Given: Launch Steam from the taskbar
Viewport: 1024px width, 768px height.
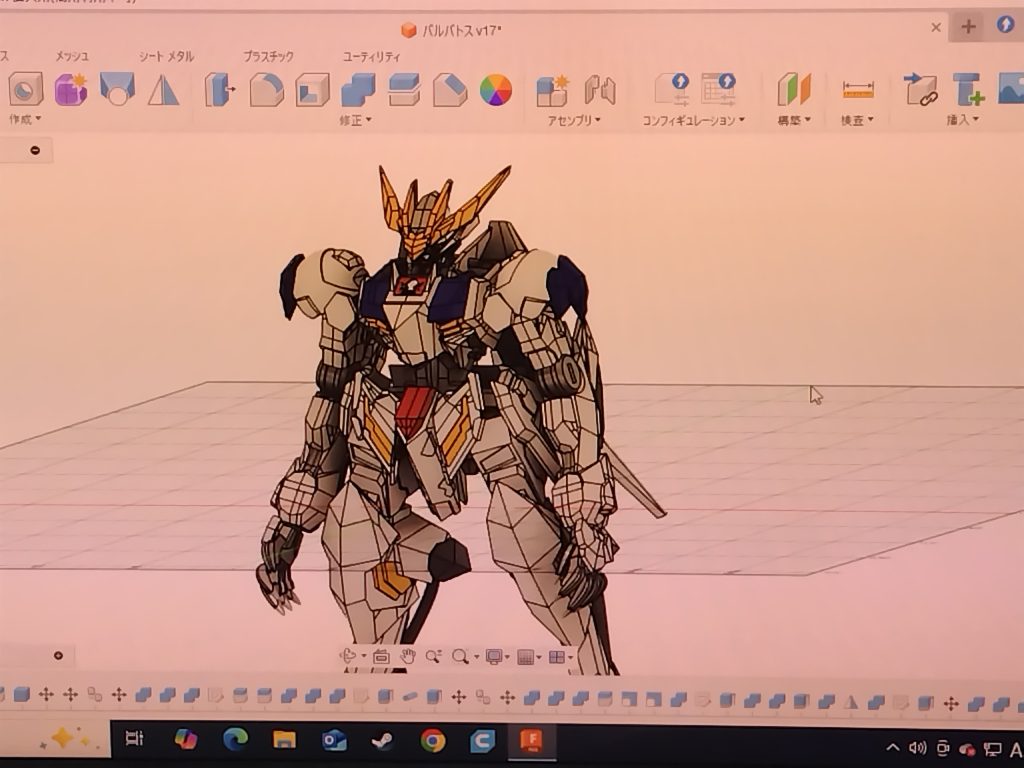Looking at the screenshot, I should 383,740.
